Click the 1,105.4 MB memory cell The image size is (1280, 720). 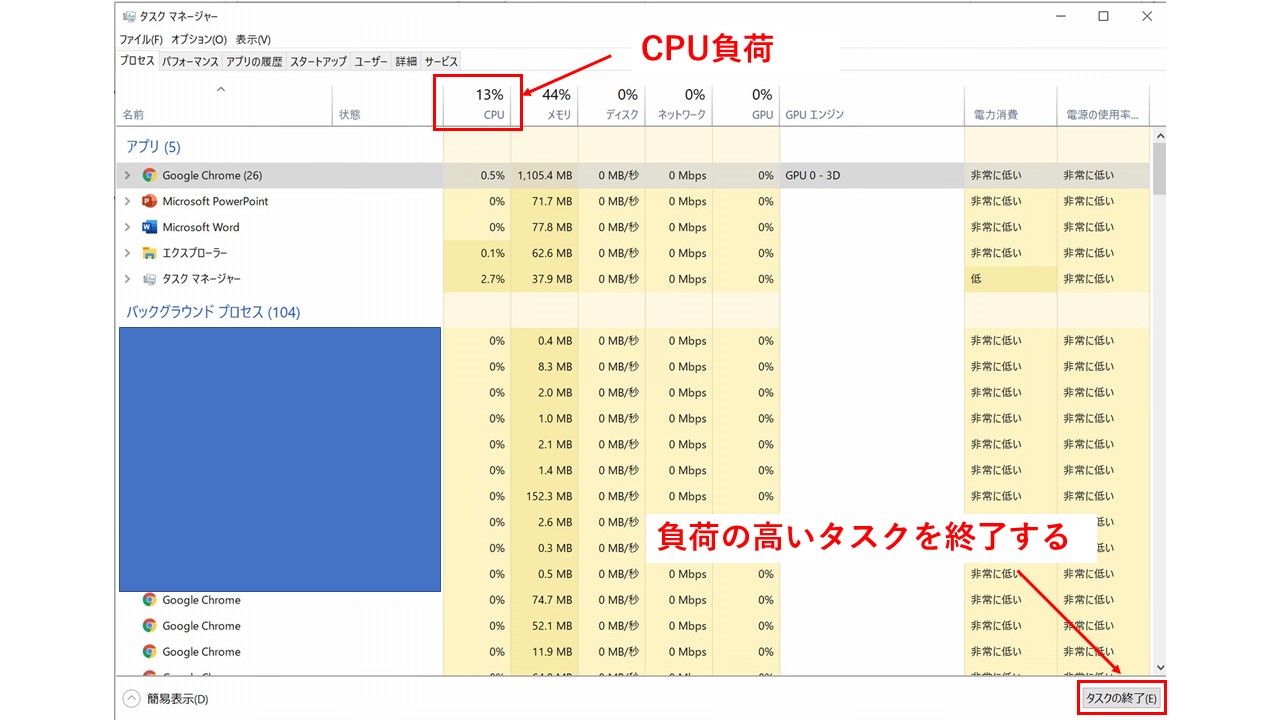click(x=544, y=175)
